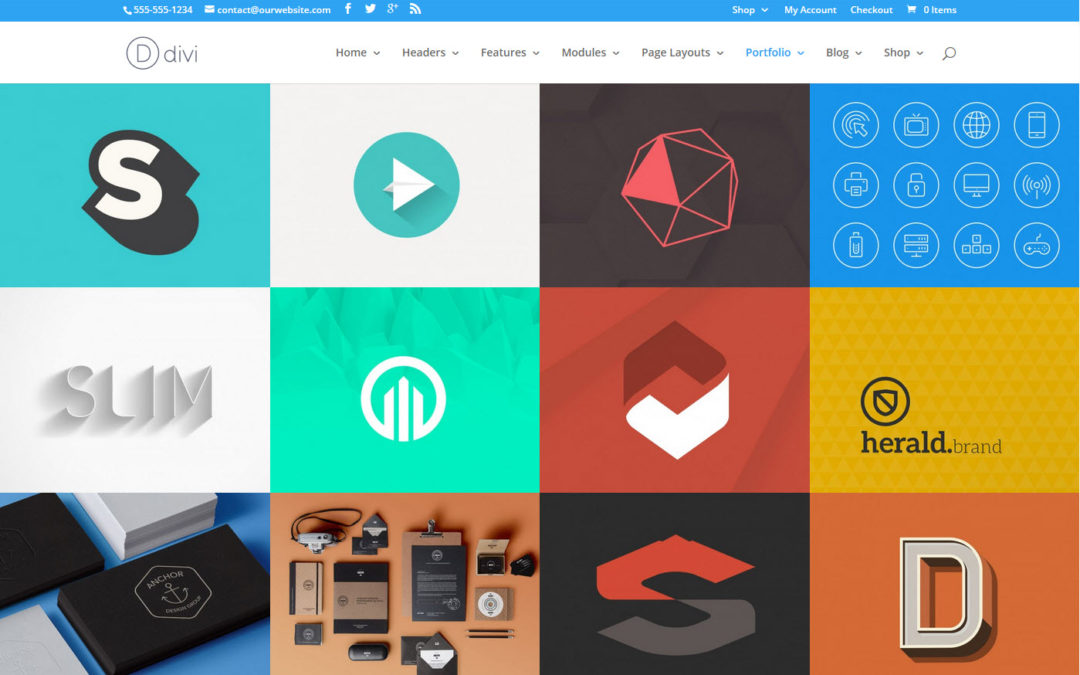This screenshot has width=1080, height=675.
Task: Open the orange letter D tile
Action: 944,584
